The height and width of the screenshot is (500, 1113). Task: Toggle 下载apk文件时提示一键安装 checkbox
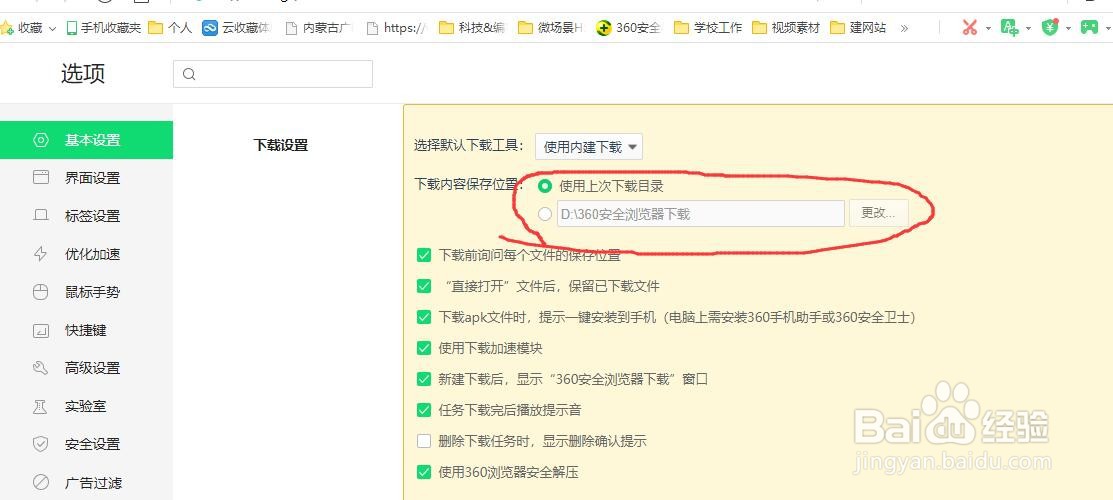click(x=424, y=317)
